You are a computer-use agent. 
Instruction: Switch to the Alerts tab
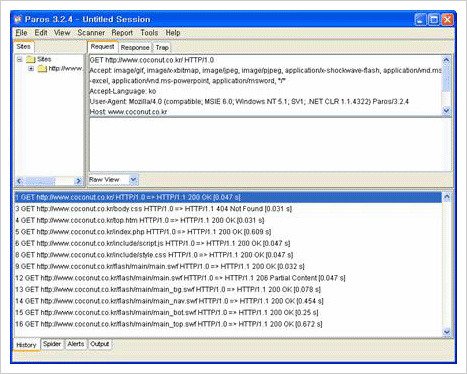[76, 344]
